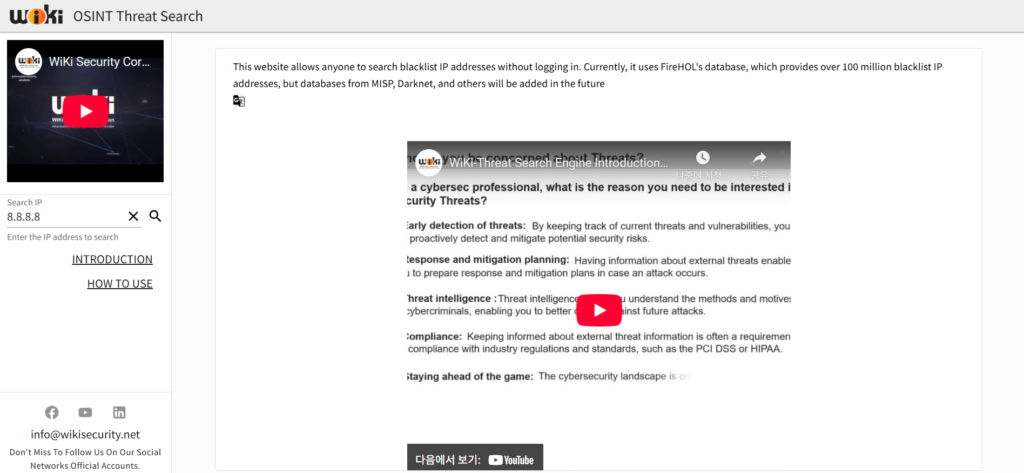Click the main video title text

pos(558,162)
